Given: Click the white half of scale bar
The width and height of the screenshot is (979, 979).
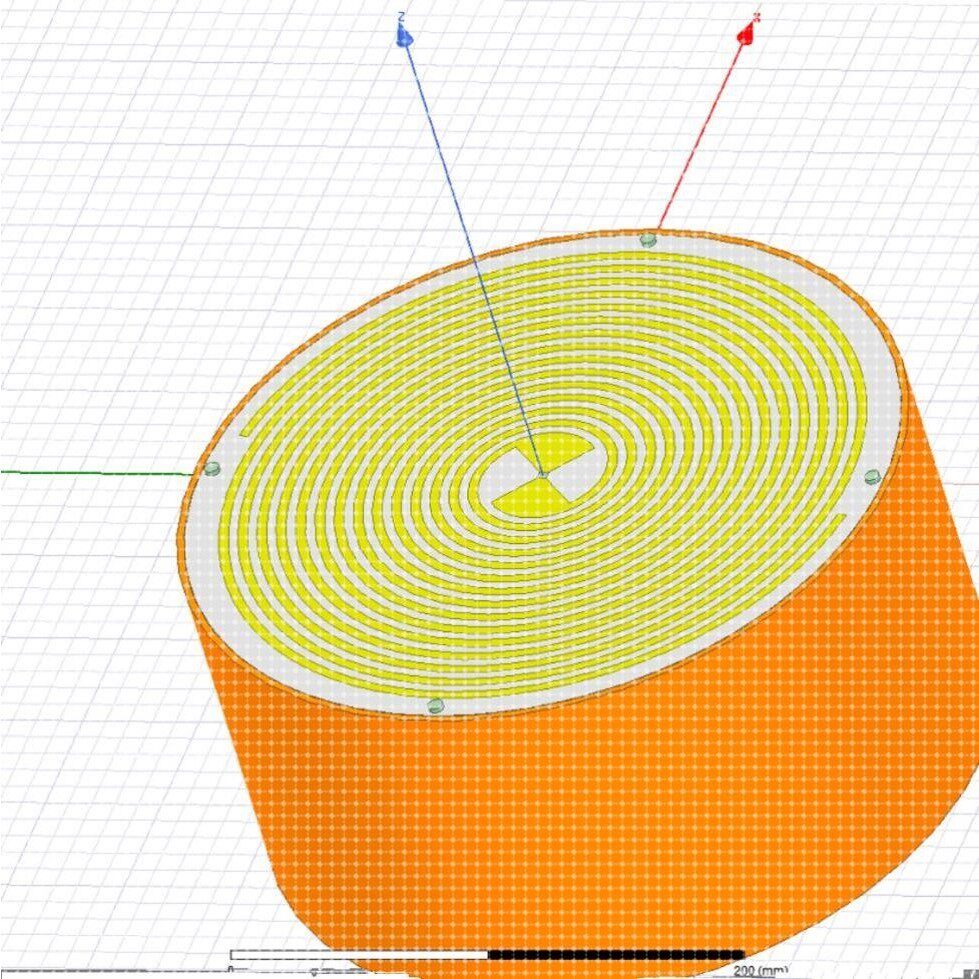Looking at the screenshot, I should (359, 955).
